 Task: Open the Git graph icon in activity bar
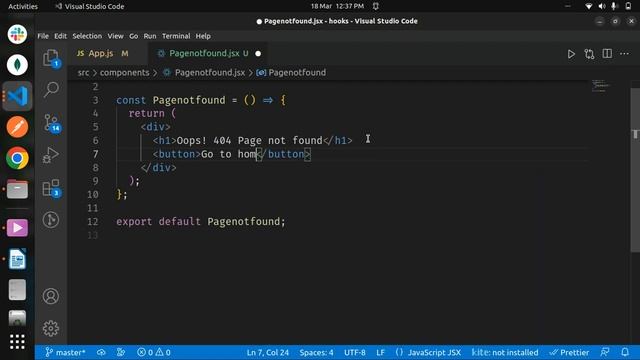point(51,220)
